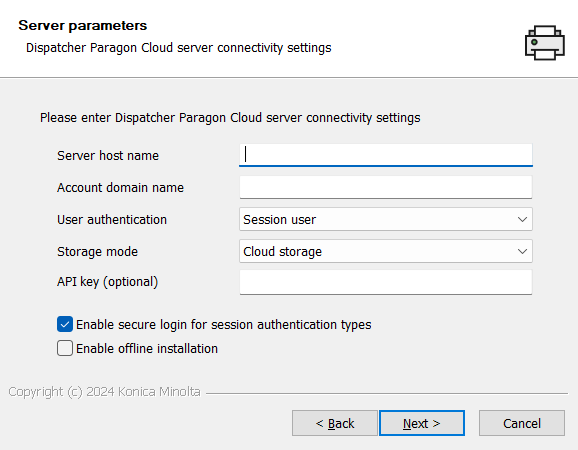
Task: Click the User authentication label
Action: coord(112,220)
